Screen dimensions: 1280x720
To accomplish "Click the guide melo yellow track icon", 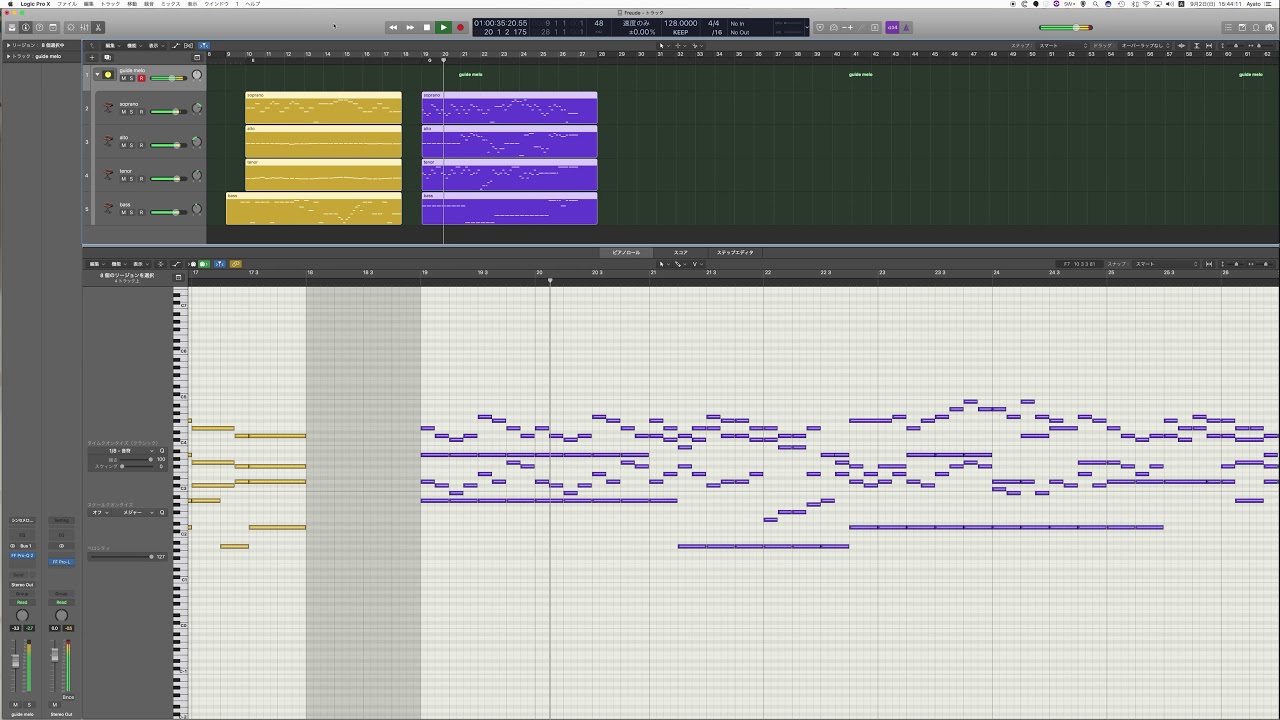I will (108, 75).
